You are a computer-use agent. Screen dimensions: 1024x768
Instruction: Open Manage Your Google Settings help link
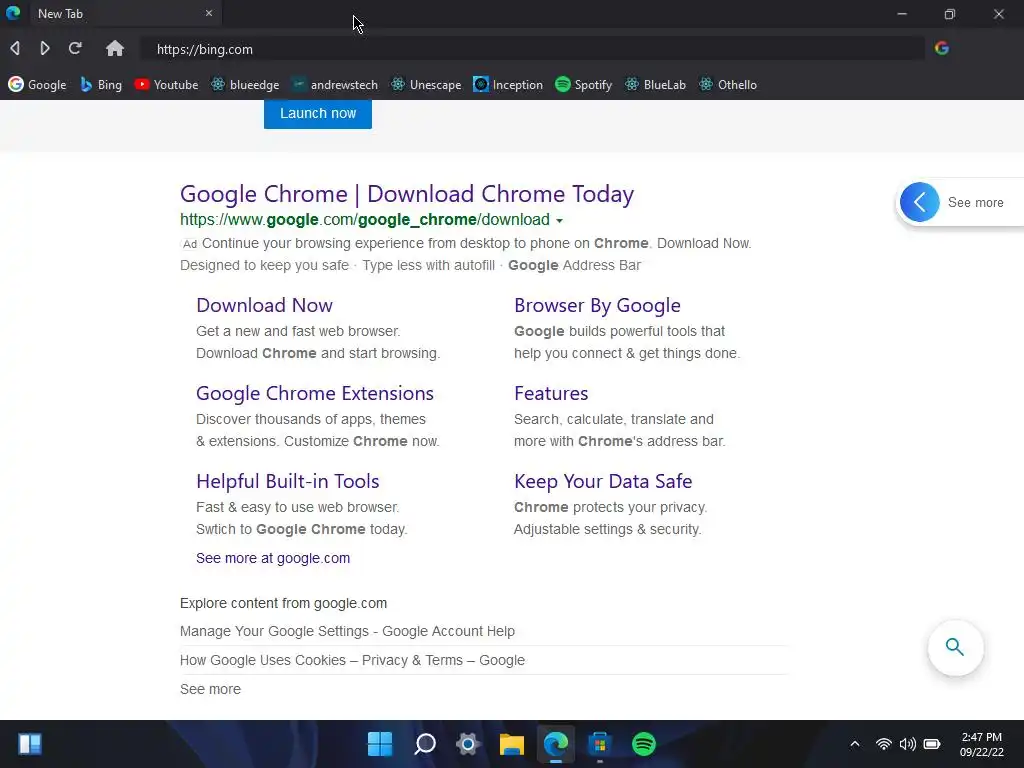coord(347,632)
